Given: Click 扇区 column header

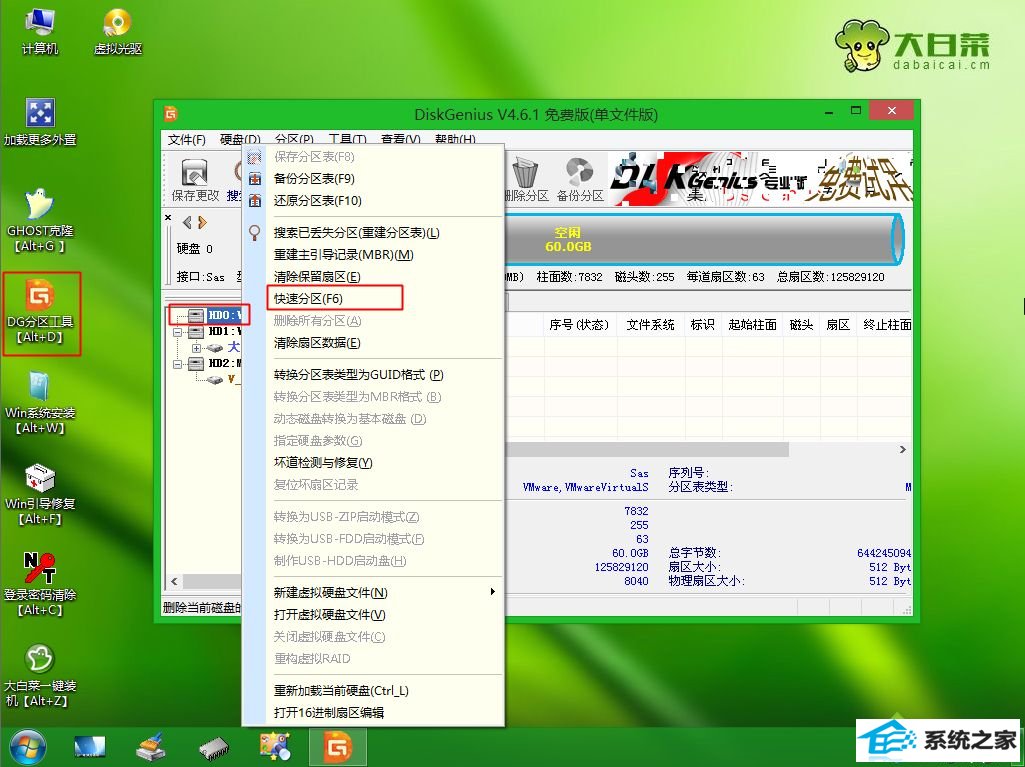Looking at the screenshot, I should coord(838,325).
